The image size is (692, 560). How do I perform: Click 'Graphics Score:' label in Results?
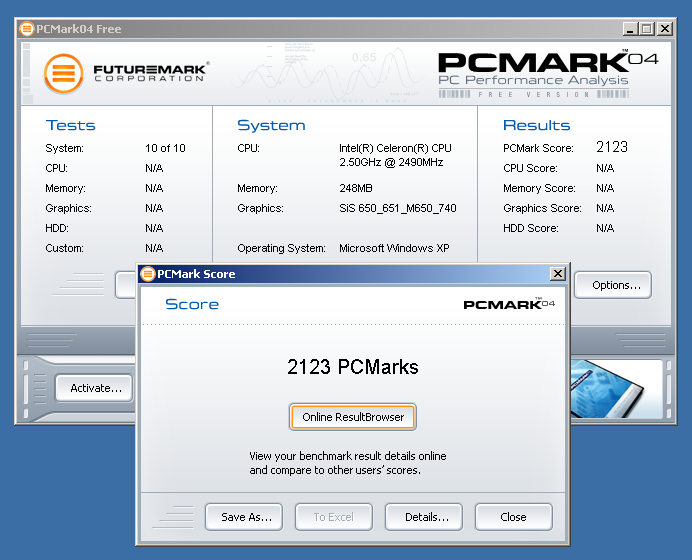coord(542,208)
